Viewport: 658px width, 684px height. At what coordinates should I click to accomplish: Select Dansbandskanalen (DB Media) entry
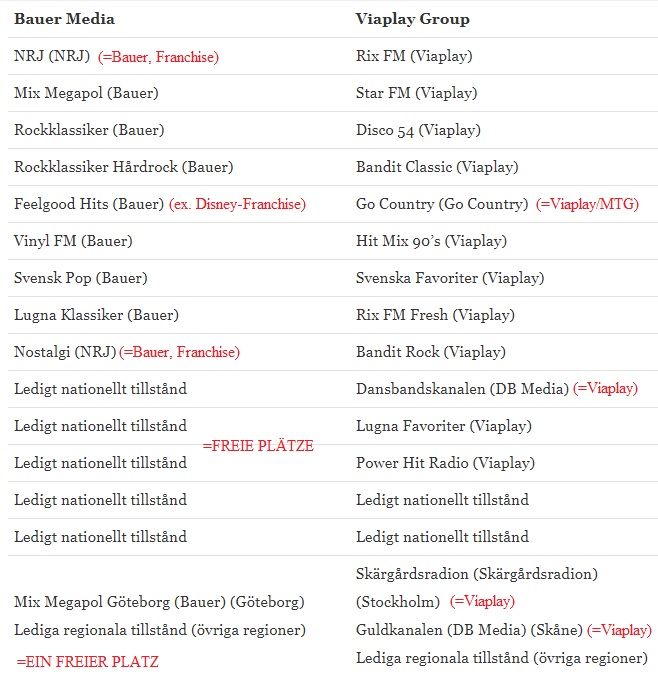pyautogui.click(x=462, y=388)
